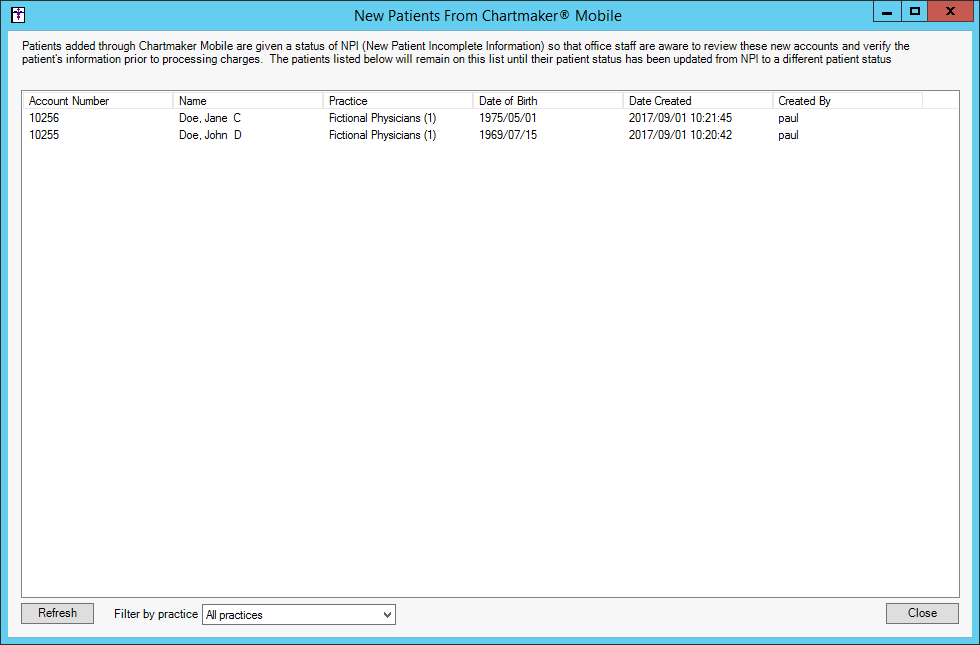Open the Filter by practice dropdown
The height and width of the screenshot is (645, 980).
click(x=299, y=614)
